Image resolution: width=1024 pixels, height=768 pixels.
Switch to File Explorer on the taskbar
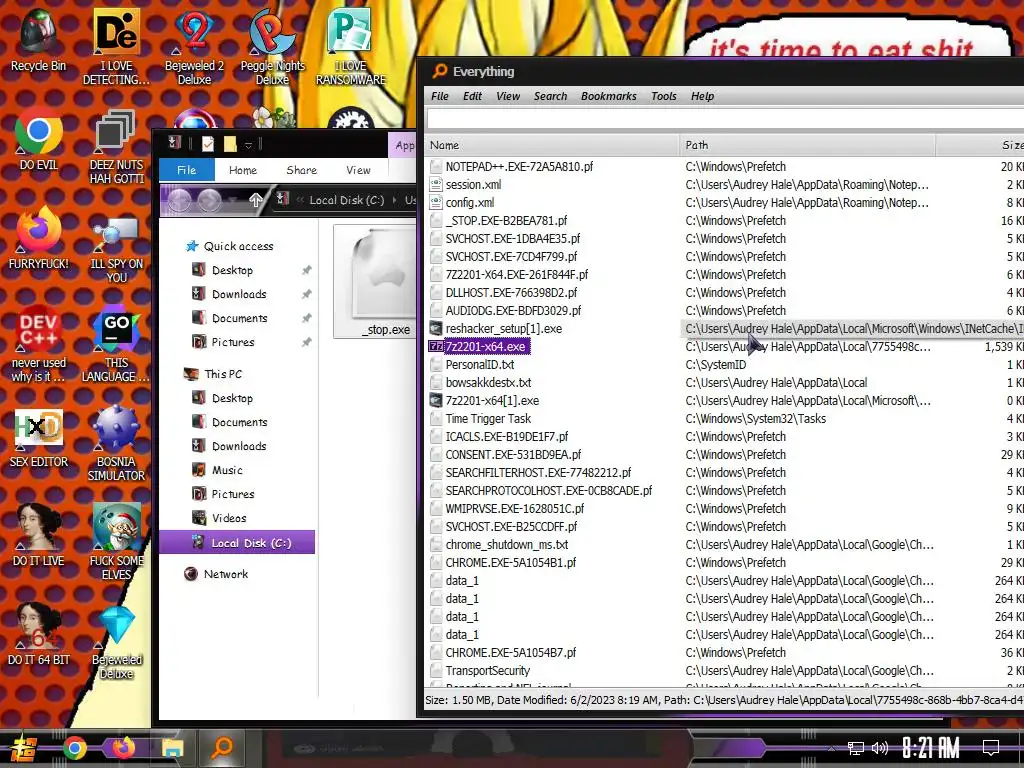tap(173, 748)
